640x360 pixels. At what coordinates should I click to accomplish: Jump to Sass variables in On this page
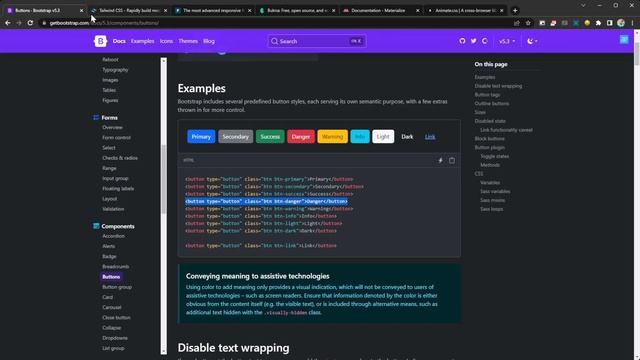(x=495, y=191)
